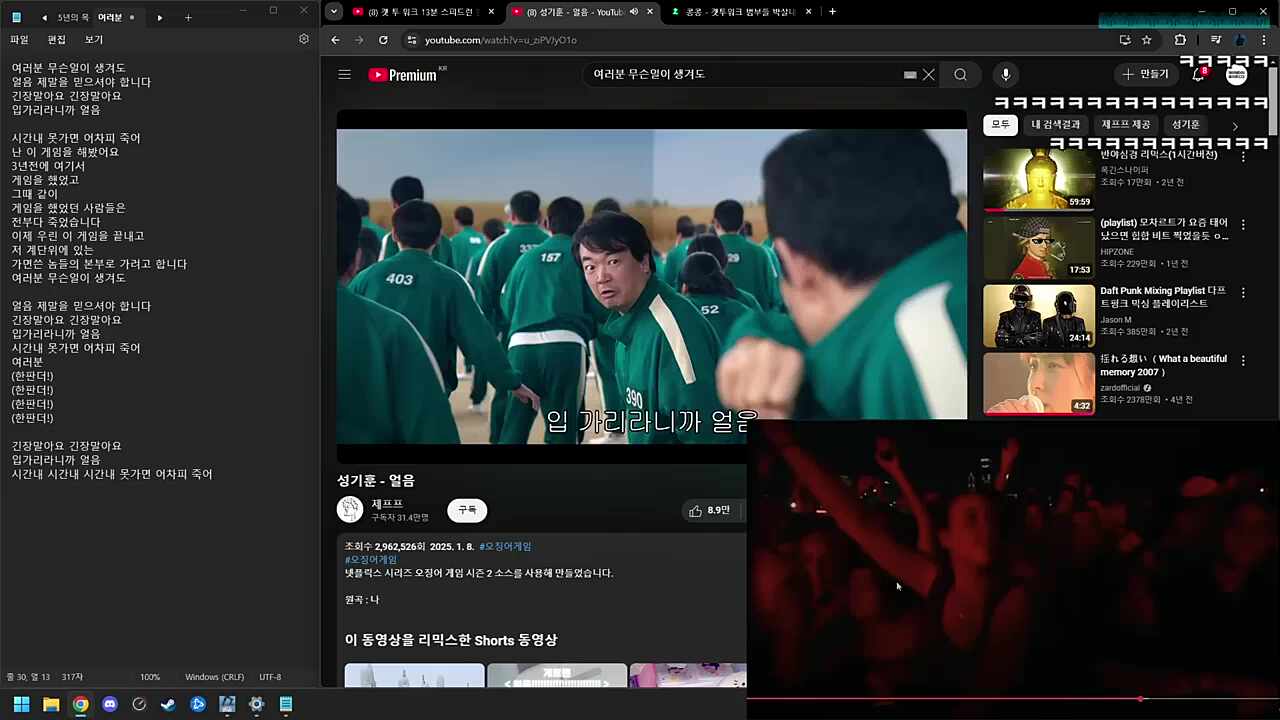1280x720 pixels.
Task: Open YouTube notifications bell
Action: [1198, 75]
